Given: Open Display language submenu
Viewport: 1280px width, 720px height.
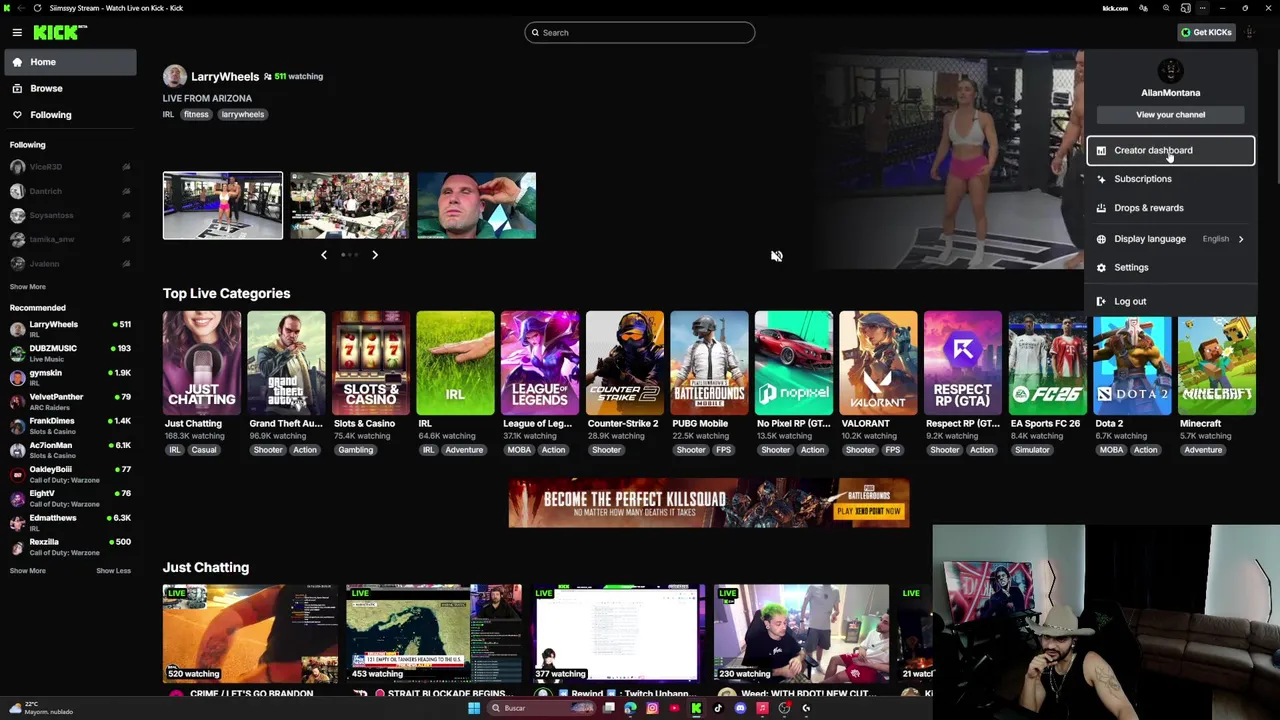Looking at the screenshot, I should coord(1170,239).
